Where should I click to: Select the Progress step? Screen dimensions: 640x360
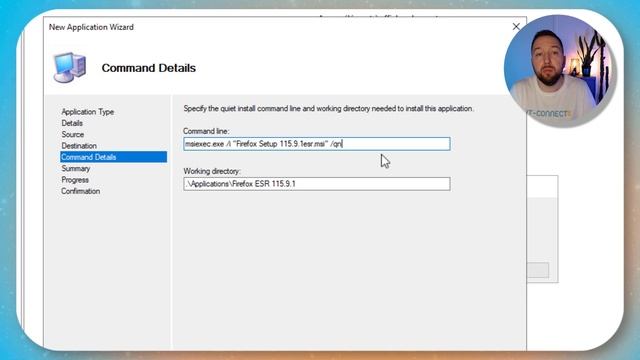coord(75,180)
